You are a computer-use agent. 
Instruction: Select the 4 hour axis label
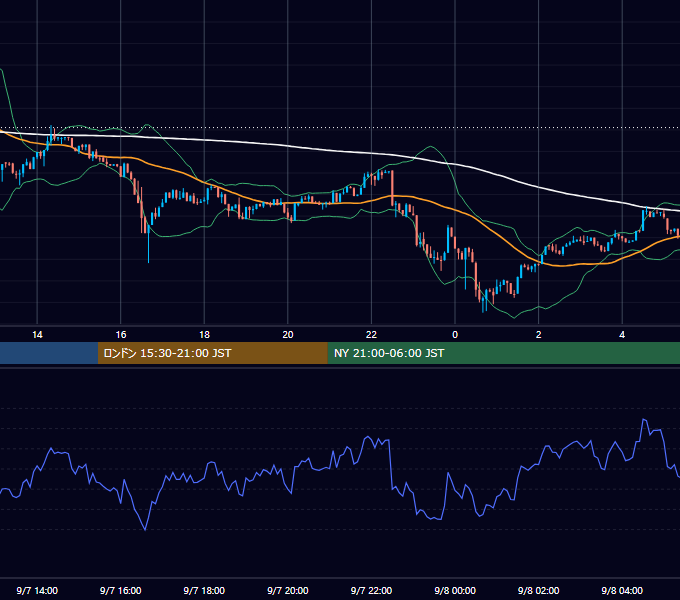(622, 335)
